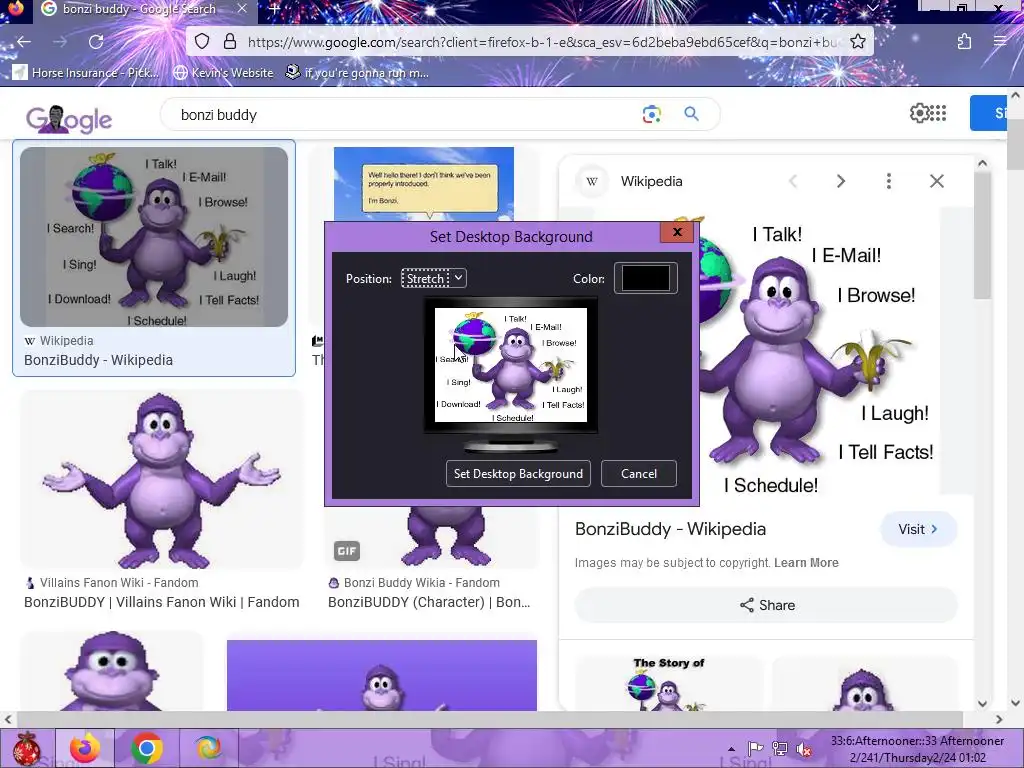Open the BonziBuddy - Wikipedia result title

click(99, 360)
